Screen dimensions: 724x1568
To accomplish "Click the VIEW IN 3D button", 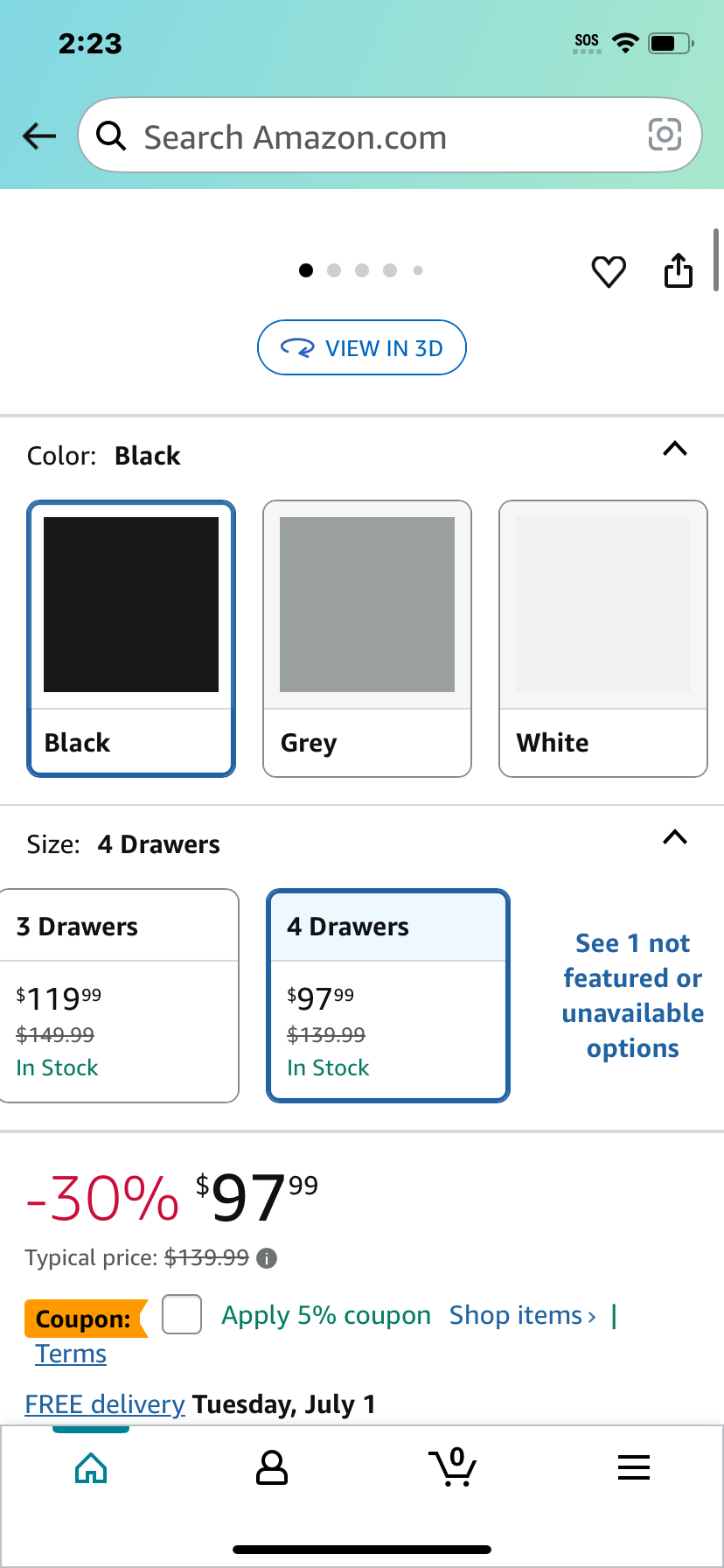I will (x=362, y=348).
